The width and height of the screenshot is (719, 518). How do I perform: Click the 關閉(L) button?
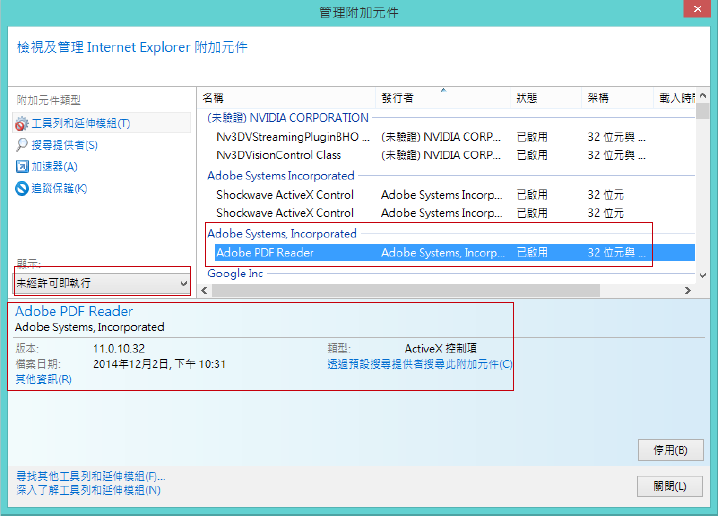point(669,486)
